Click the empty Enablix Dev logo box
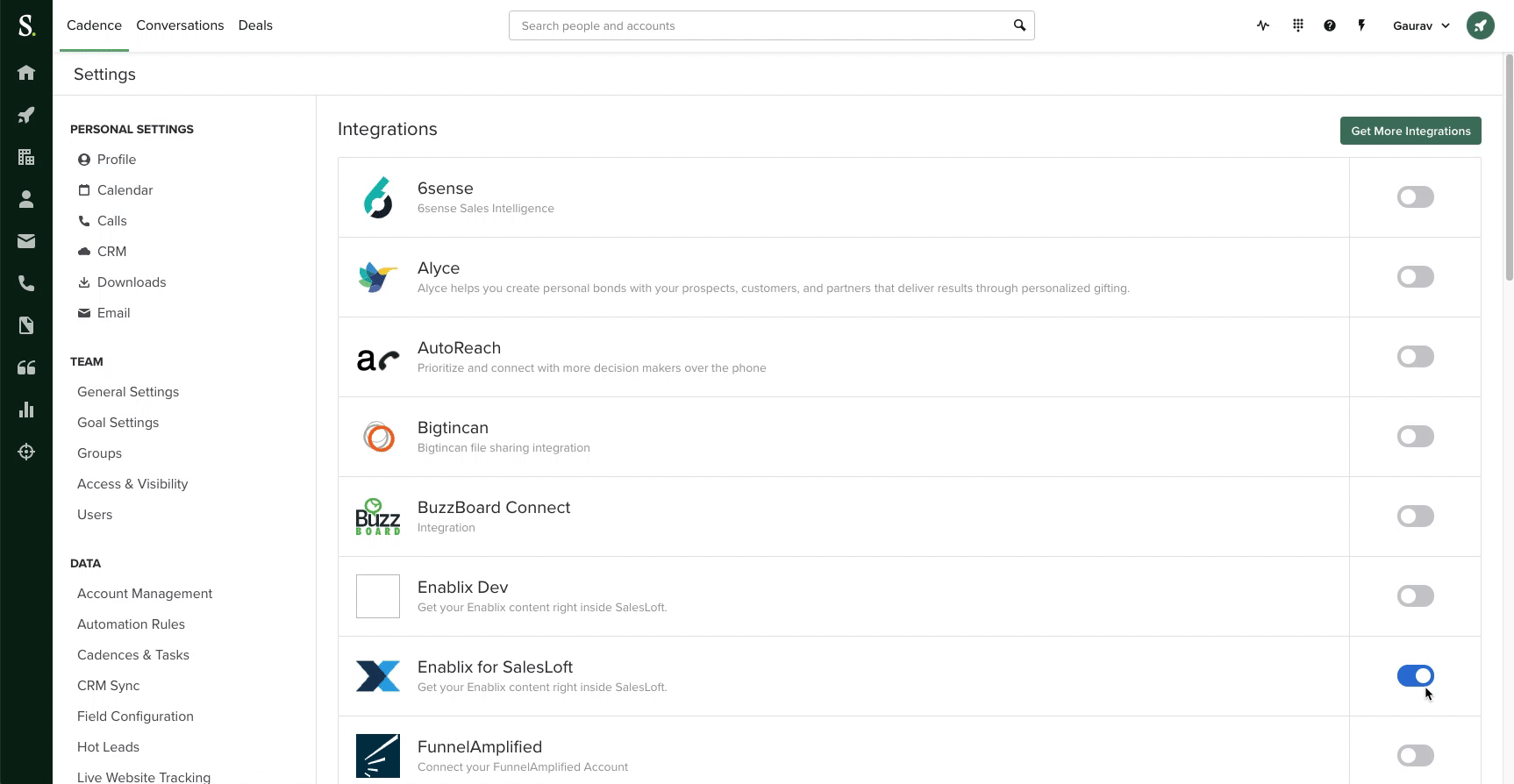1514x784 pixels. click(x=378, y=596)
